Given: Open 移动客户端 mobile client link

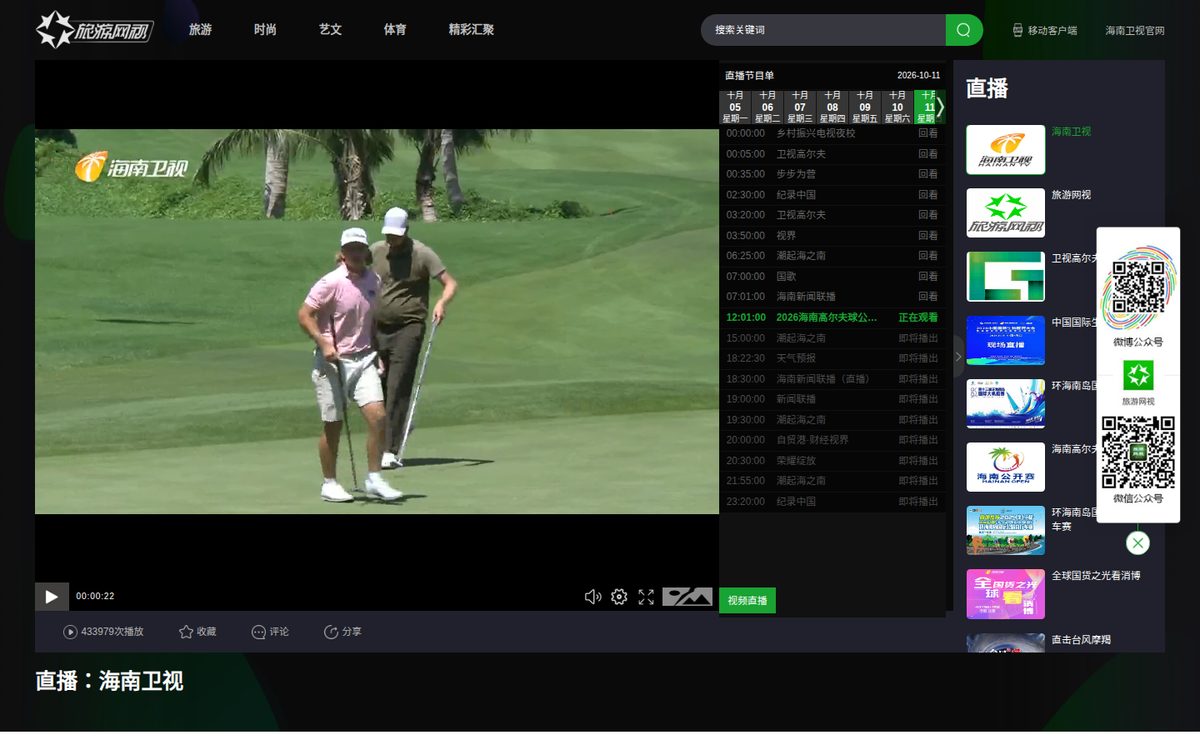Looking at the screenshot, I should [1045, 31].
